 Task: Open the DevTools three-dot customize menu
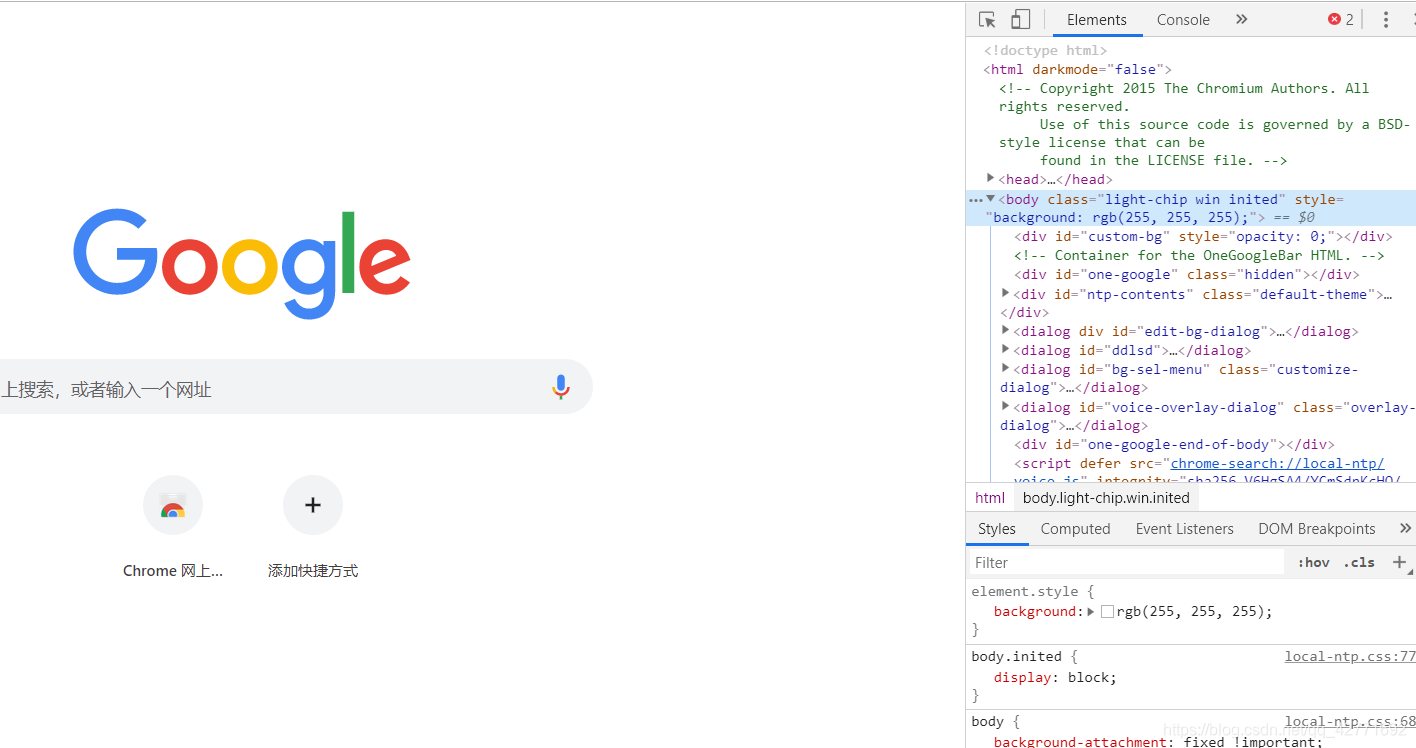pos(1385,19)
